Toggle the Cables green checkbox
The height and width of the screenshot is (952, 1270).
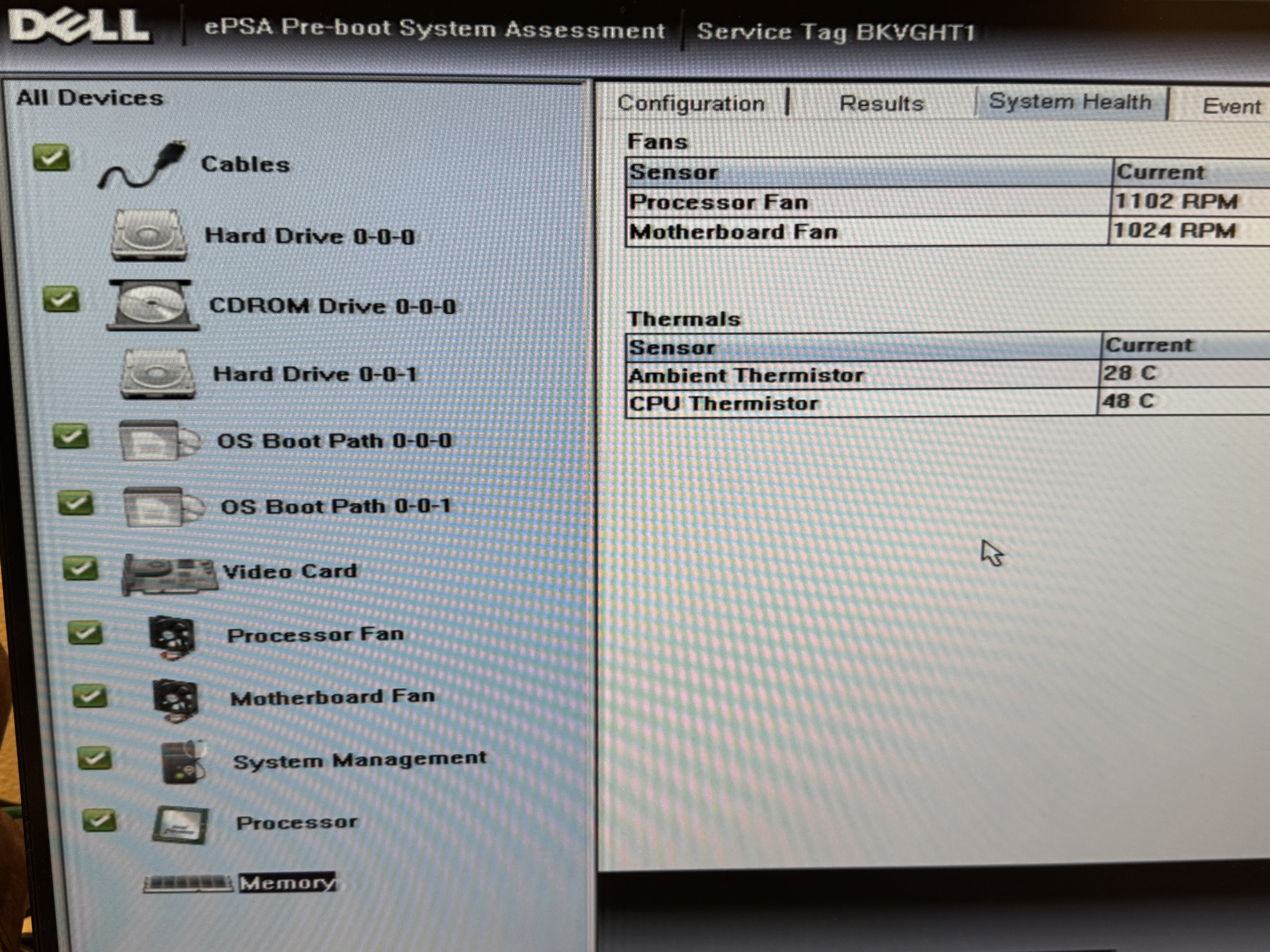52,158
